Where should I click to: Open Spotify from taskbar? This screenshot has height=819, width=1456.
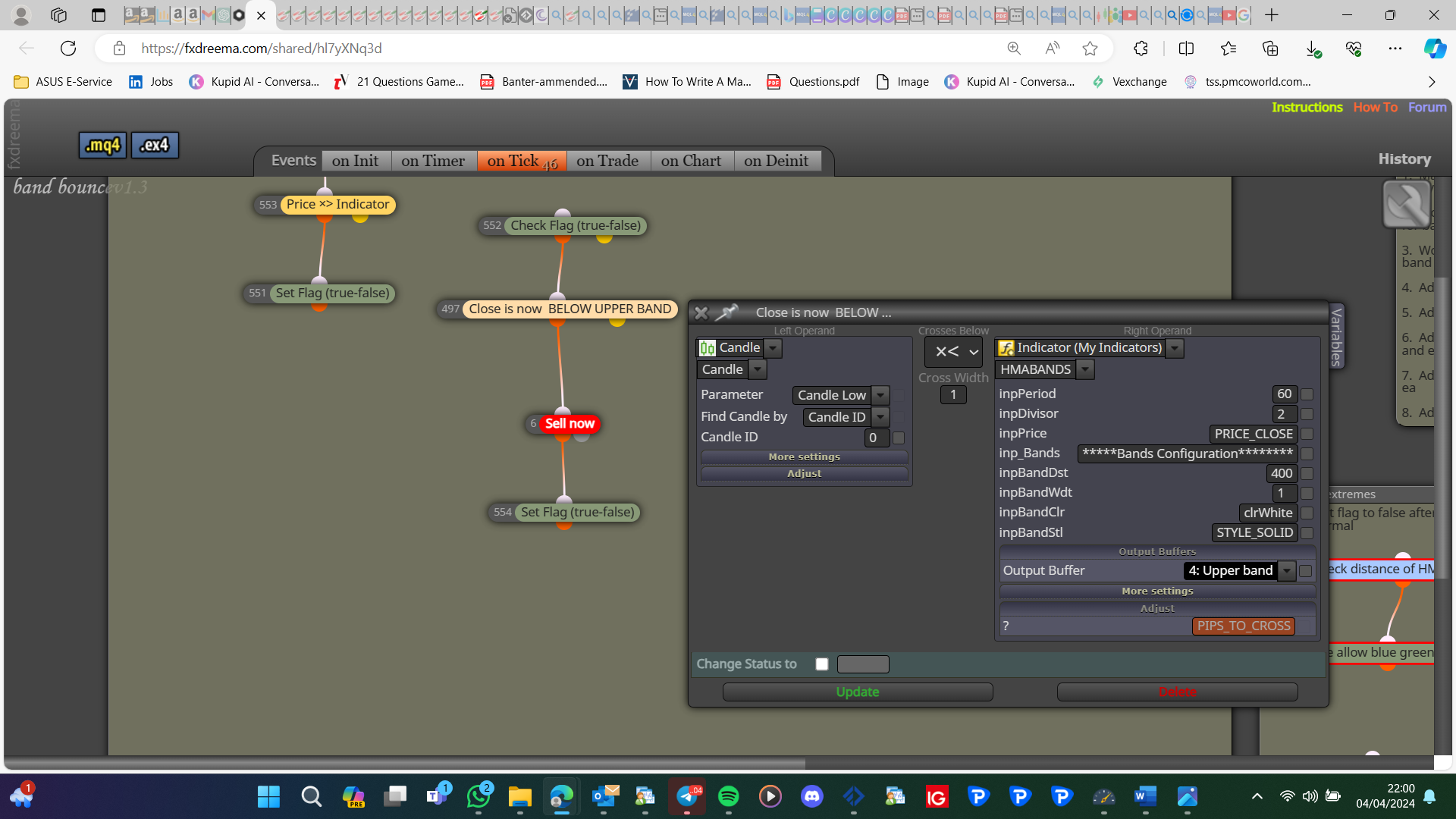click(728, 796)
